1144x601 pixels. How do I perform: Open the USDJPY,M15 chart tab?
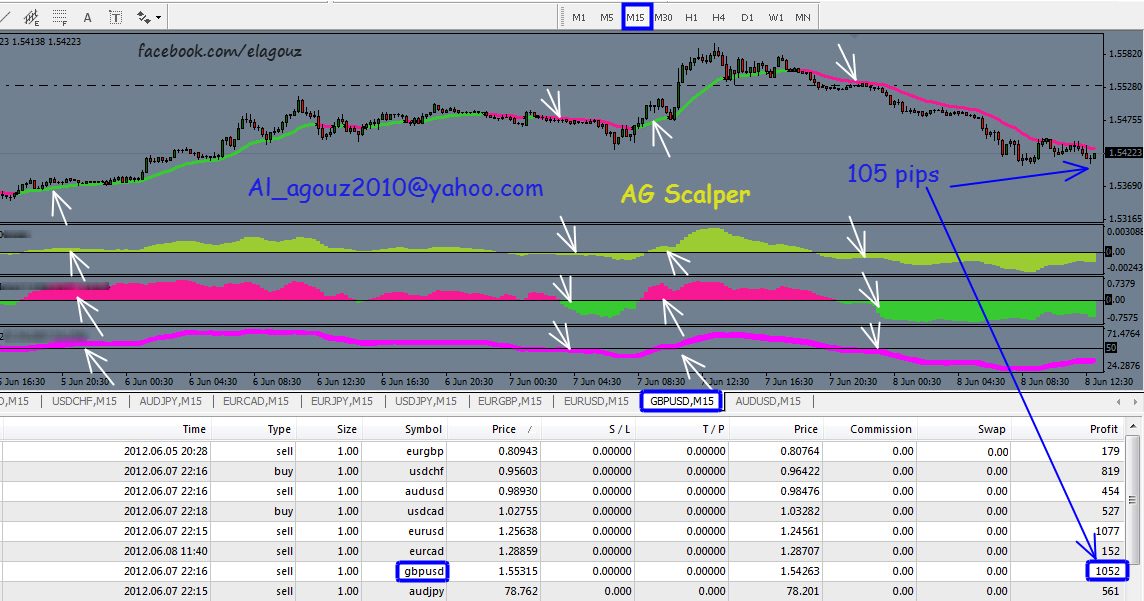pyautogui.click(x=425, y=401)
